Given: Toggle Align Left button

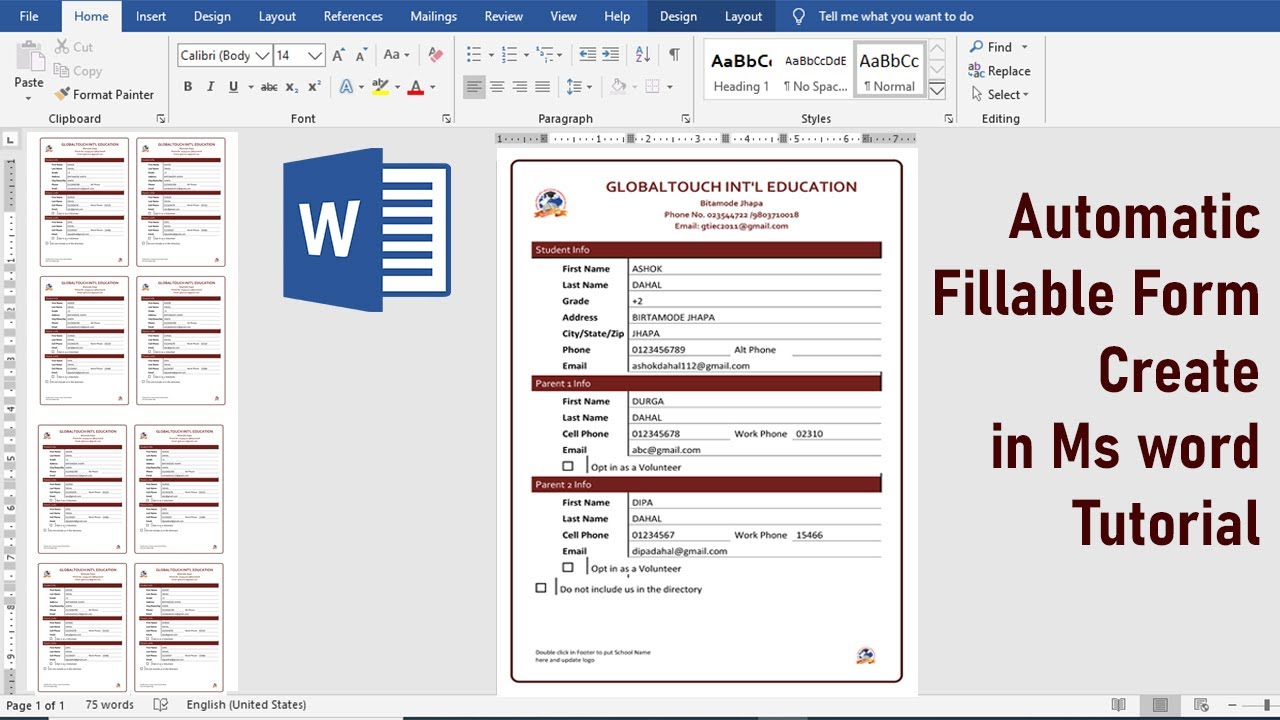Looking at the screenshot, I should (474, 87).
